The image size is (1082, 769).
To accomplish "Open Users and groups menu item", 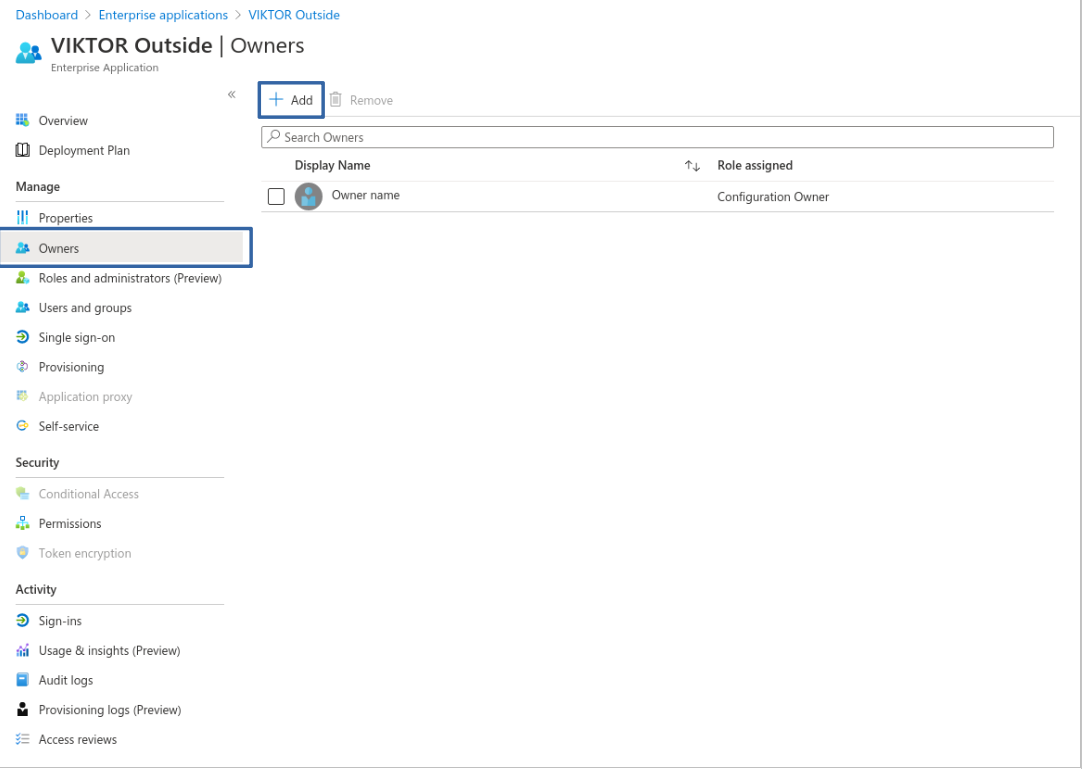I will pos(85,308).
